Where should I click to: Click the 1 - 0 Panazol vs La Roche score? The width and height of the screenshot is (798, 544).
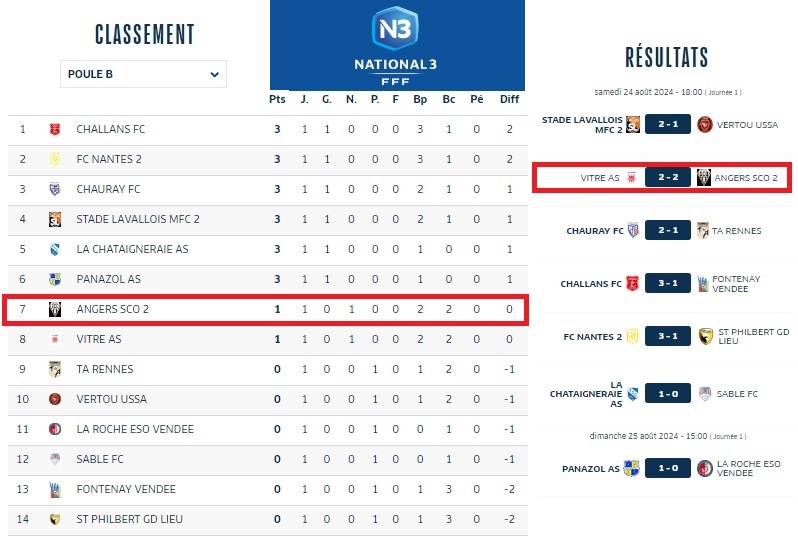[667, 468]
